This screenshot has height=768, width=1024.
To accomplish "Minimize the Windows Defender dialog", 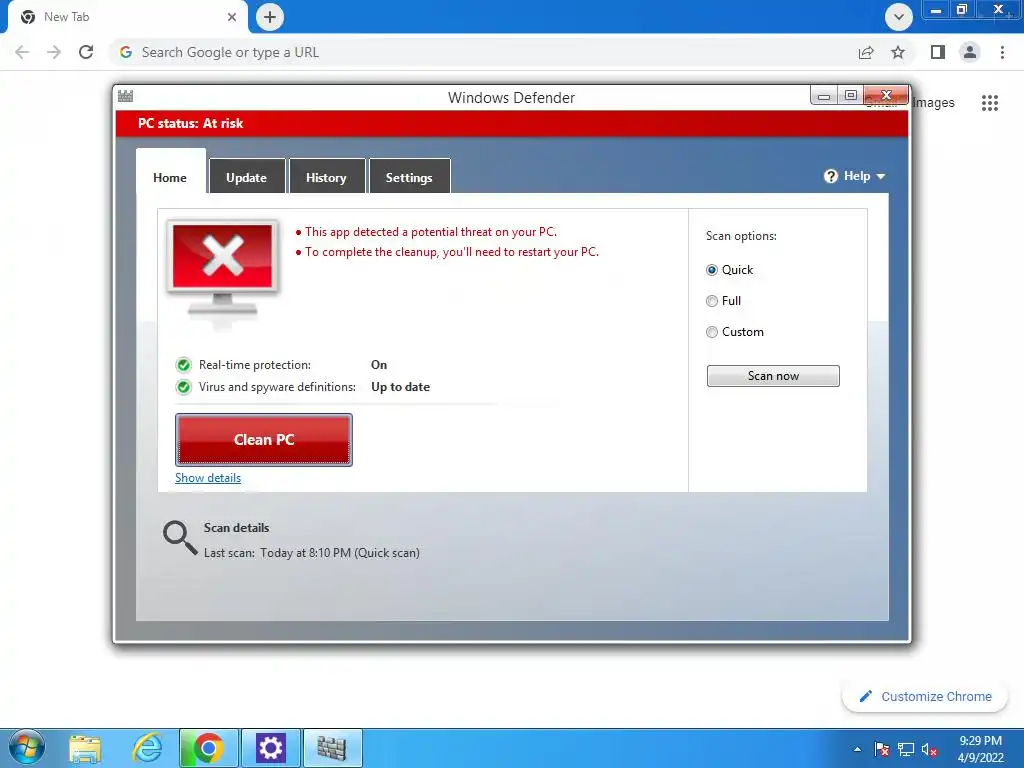I will (824, 96).
